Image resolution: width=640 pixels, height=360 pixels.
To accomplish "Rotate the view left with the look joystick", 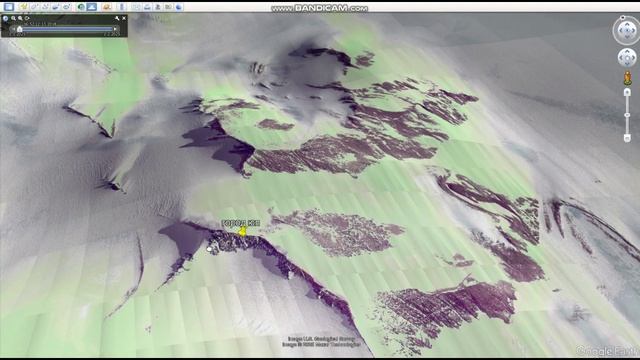I will pos(621,31).
